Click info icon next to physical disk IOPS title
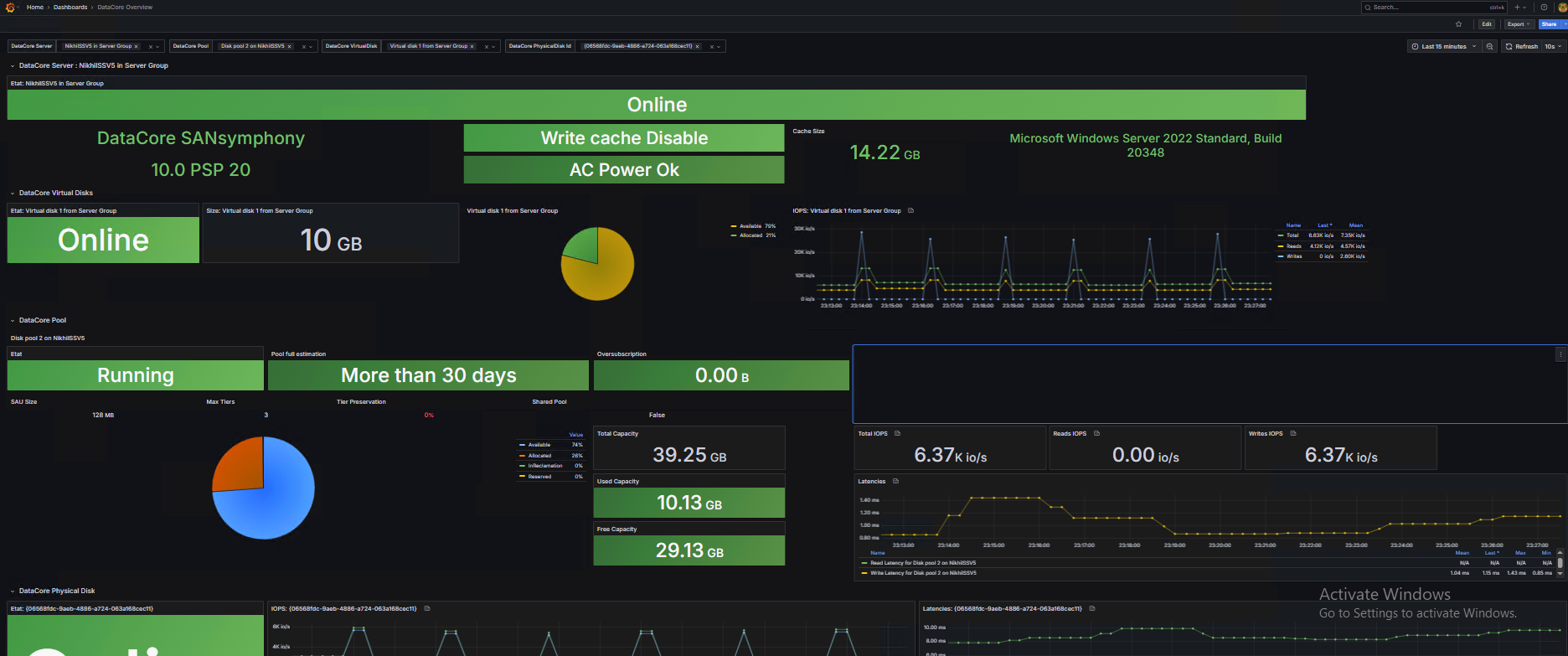The width and height of the screenshot is (1568, 656). (427, 608)
